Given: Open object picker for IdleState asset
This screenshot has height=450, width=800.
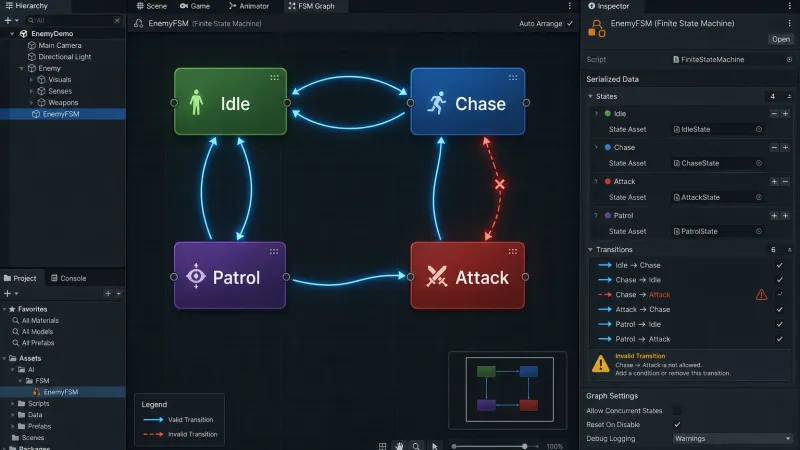Looking at the screenshot, I should coord(759,130).
